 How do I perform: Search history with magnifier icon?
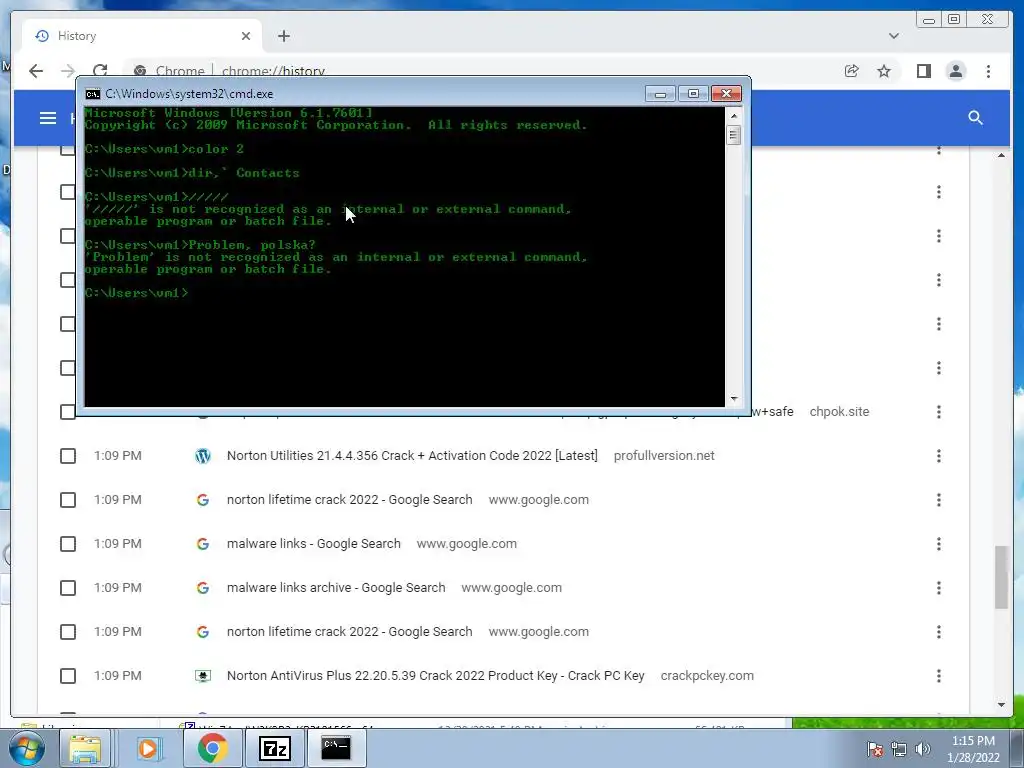click(x=975, y=118)
